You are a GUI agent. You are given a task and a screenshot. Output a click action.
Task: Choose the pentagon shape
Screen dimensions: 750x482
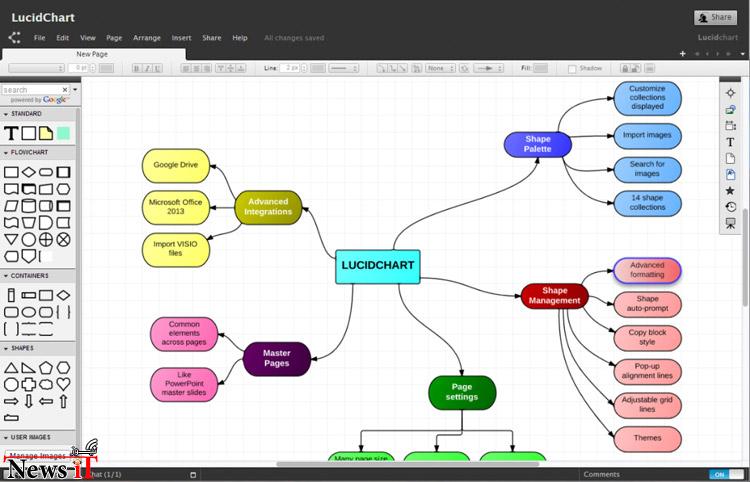coord(46,368)
